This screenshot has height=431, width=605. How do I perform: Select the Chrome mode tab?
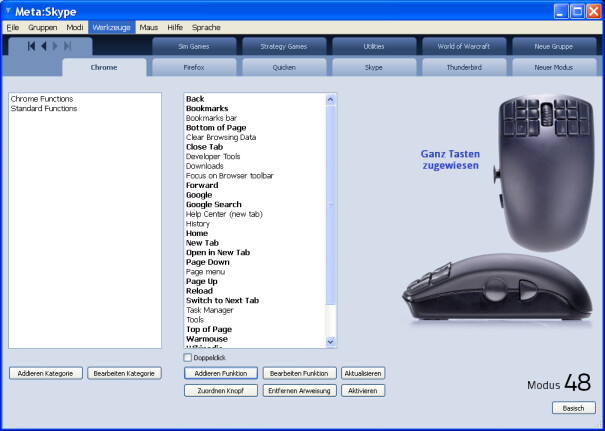(x=104, y=67)
